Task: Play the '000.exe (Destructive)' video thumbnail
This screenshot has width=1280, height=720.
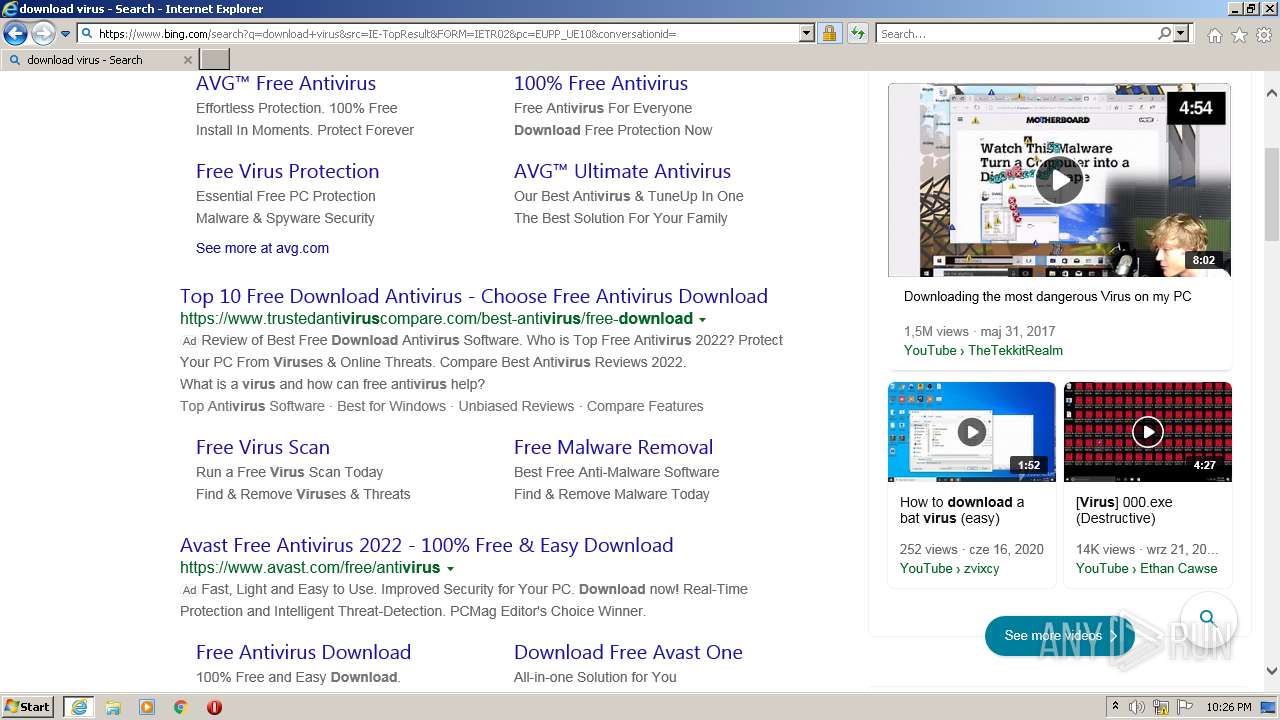Action: (x=1147, y=432)
